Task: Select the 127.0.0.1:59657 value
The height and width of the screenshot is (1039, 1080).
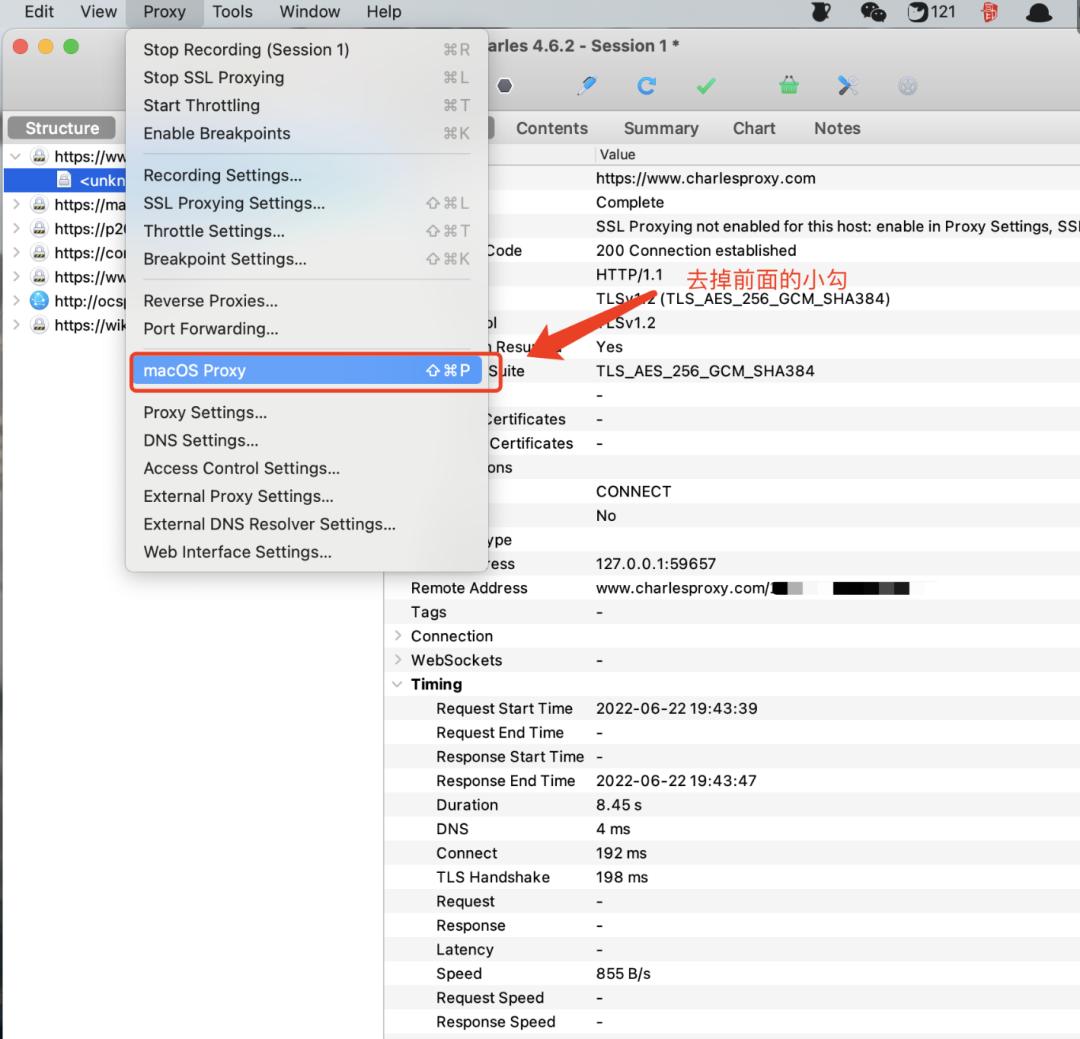Action: click(x=656, y=564)
